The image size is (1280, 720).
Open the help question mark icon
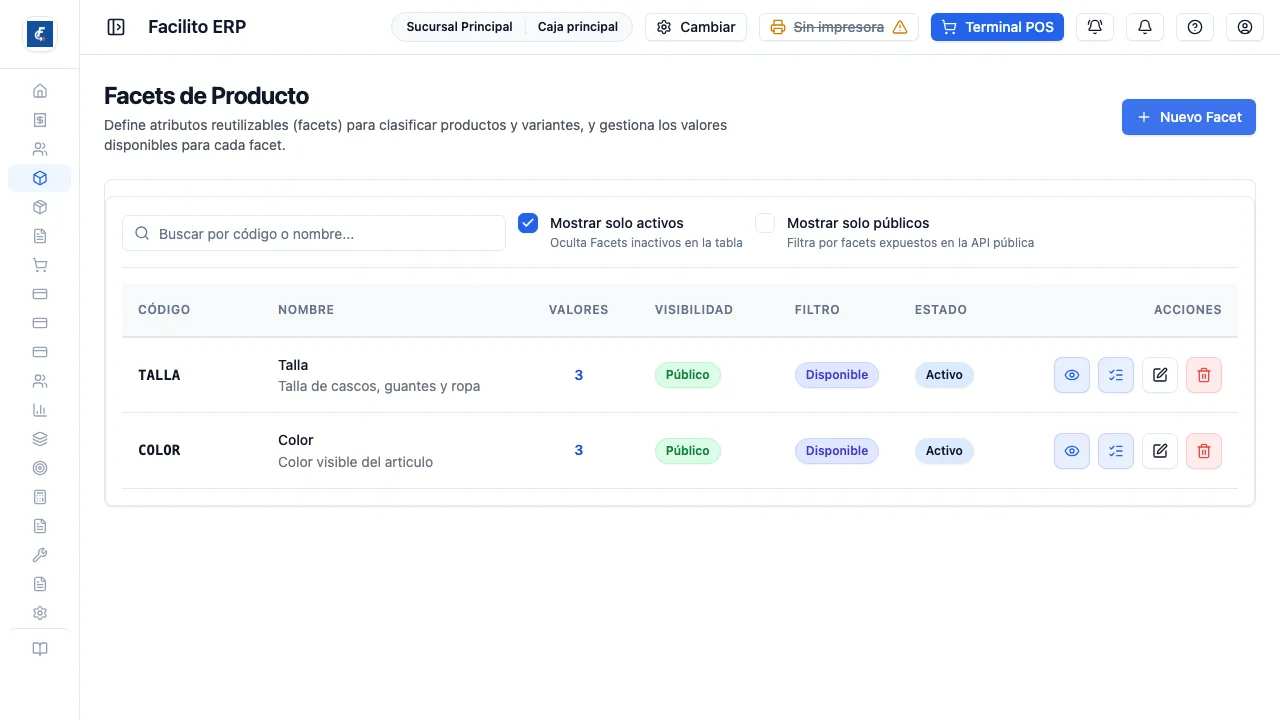(x=1195, y=27)
